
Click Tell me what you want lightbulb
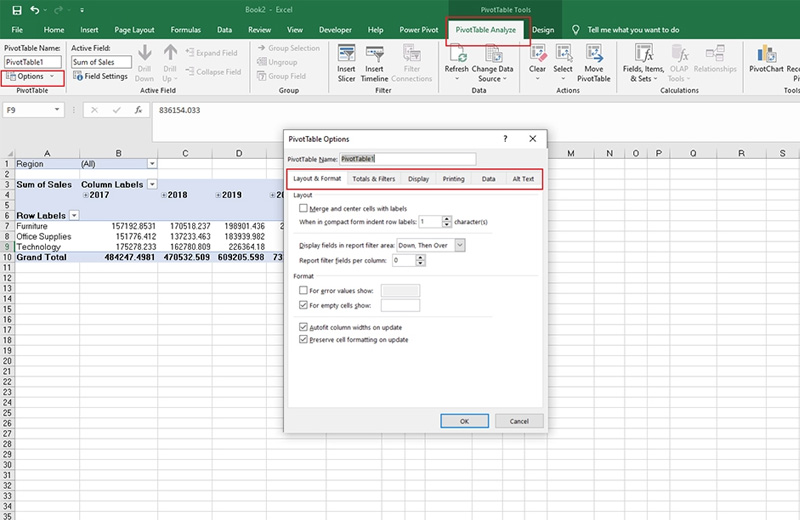576,30
